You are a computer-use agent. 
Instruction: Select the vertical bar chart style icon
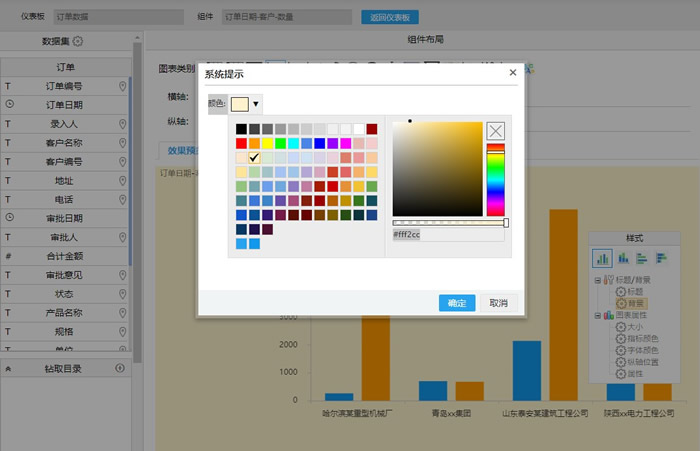pyautogui.click(x=603, y=258)
